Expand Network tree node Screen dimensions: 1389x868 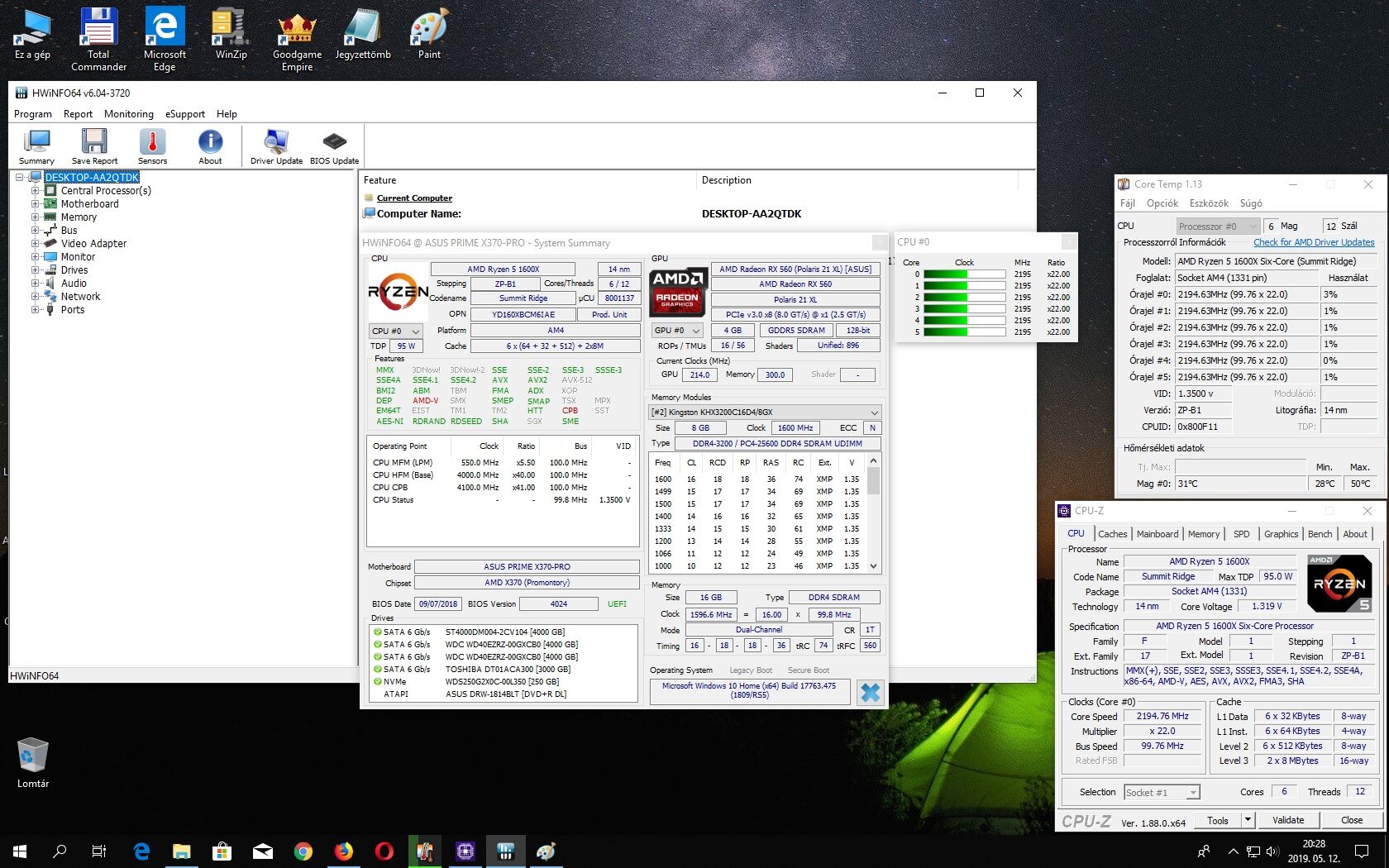pos(36,296)
